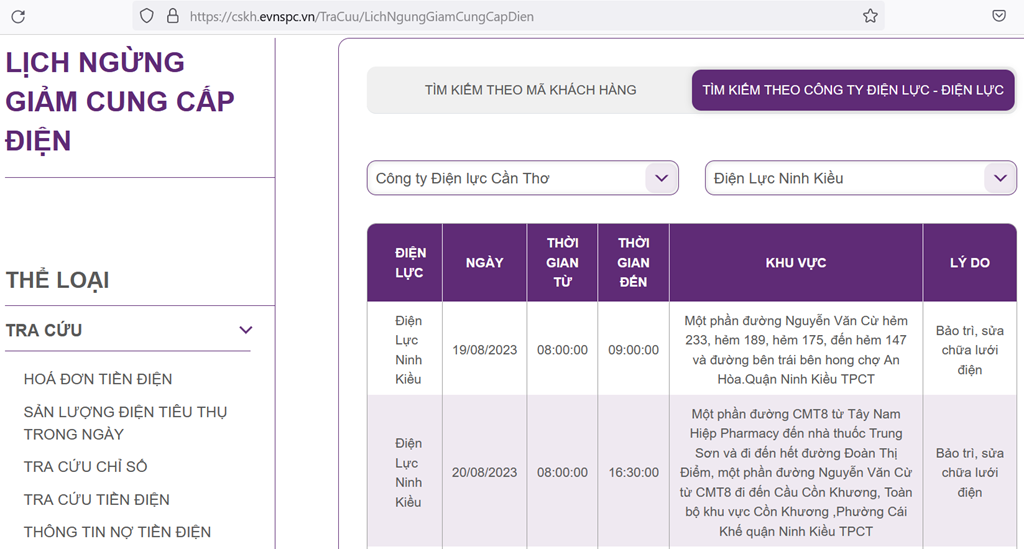Select Tìm kiếm theo công ty điện lực tab
Screen dimensions: 1024x549
tap(853, 90)
